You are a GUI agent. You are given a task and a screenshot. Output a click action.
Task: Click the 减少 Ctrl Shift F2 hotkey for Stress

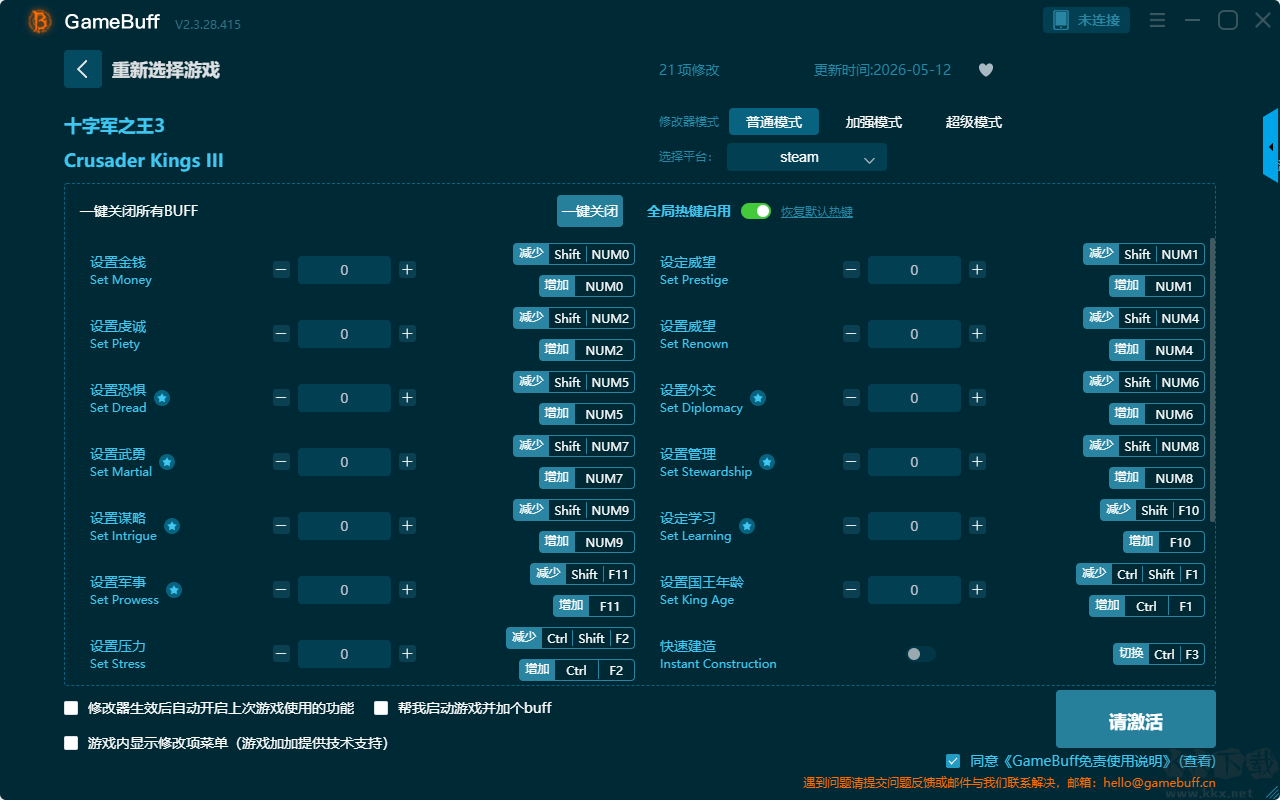click(570, 638)
